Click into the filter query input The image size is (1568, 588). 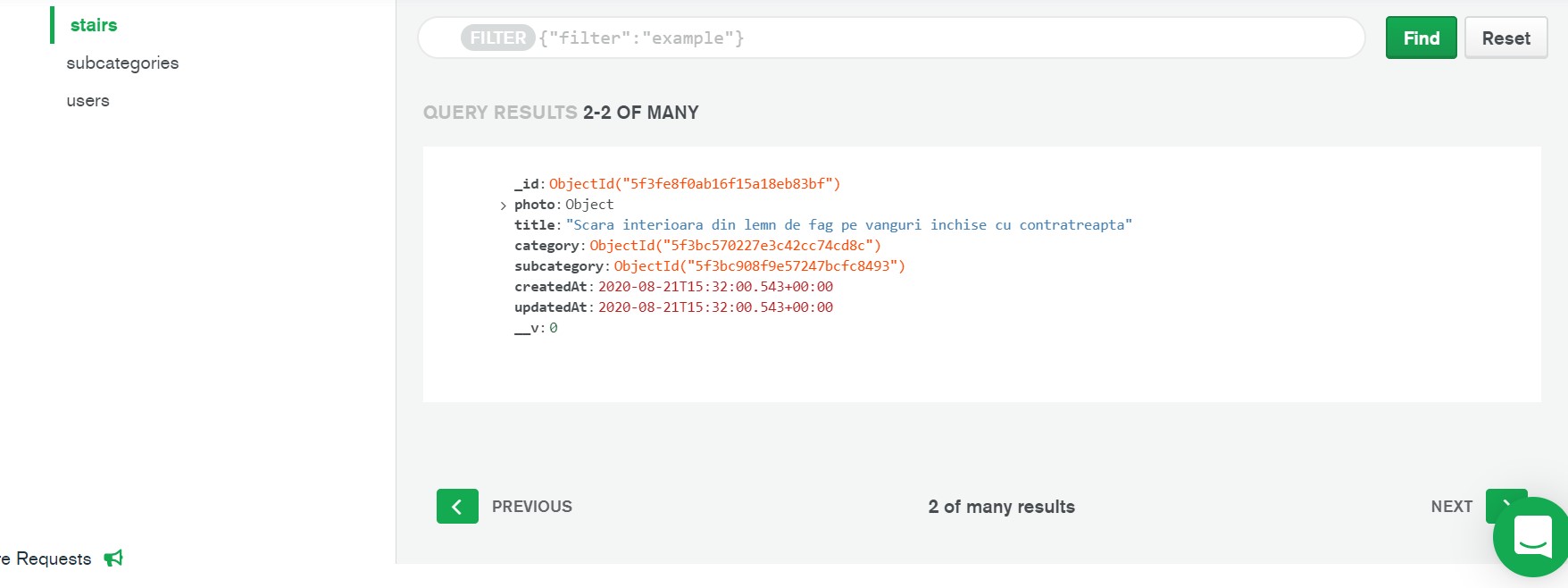tap(982, 38)
